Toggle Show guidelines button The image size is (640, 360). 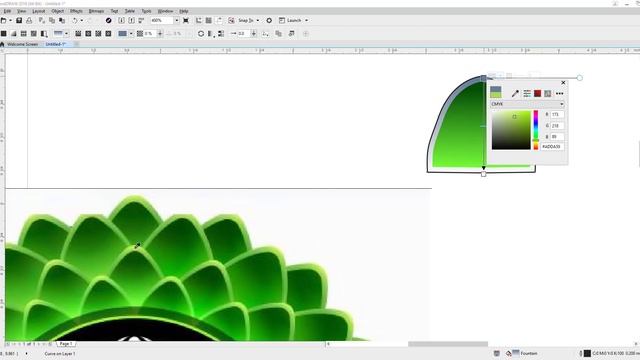point(219,20)
